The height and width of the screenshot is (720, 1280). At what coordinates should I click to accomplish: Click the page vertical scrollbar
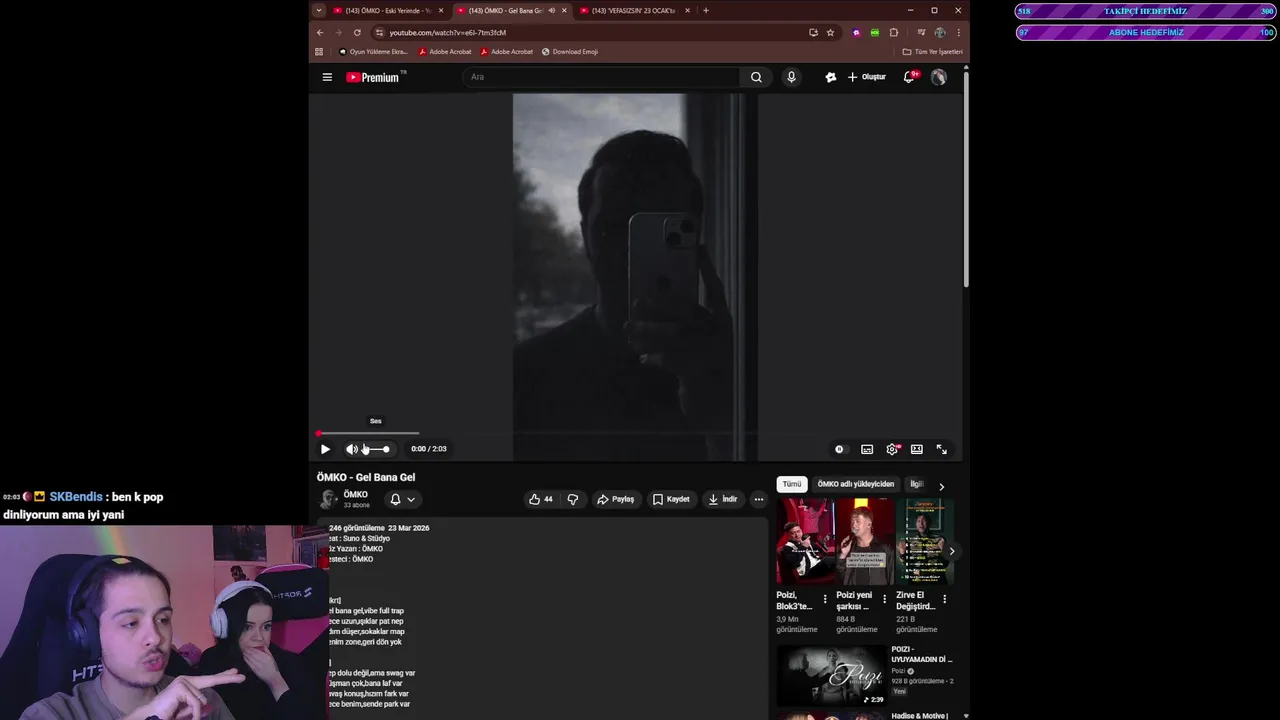[x=966, y=180]
